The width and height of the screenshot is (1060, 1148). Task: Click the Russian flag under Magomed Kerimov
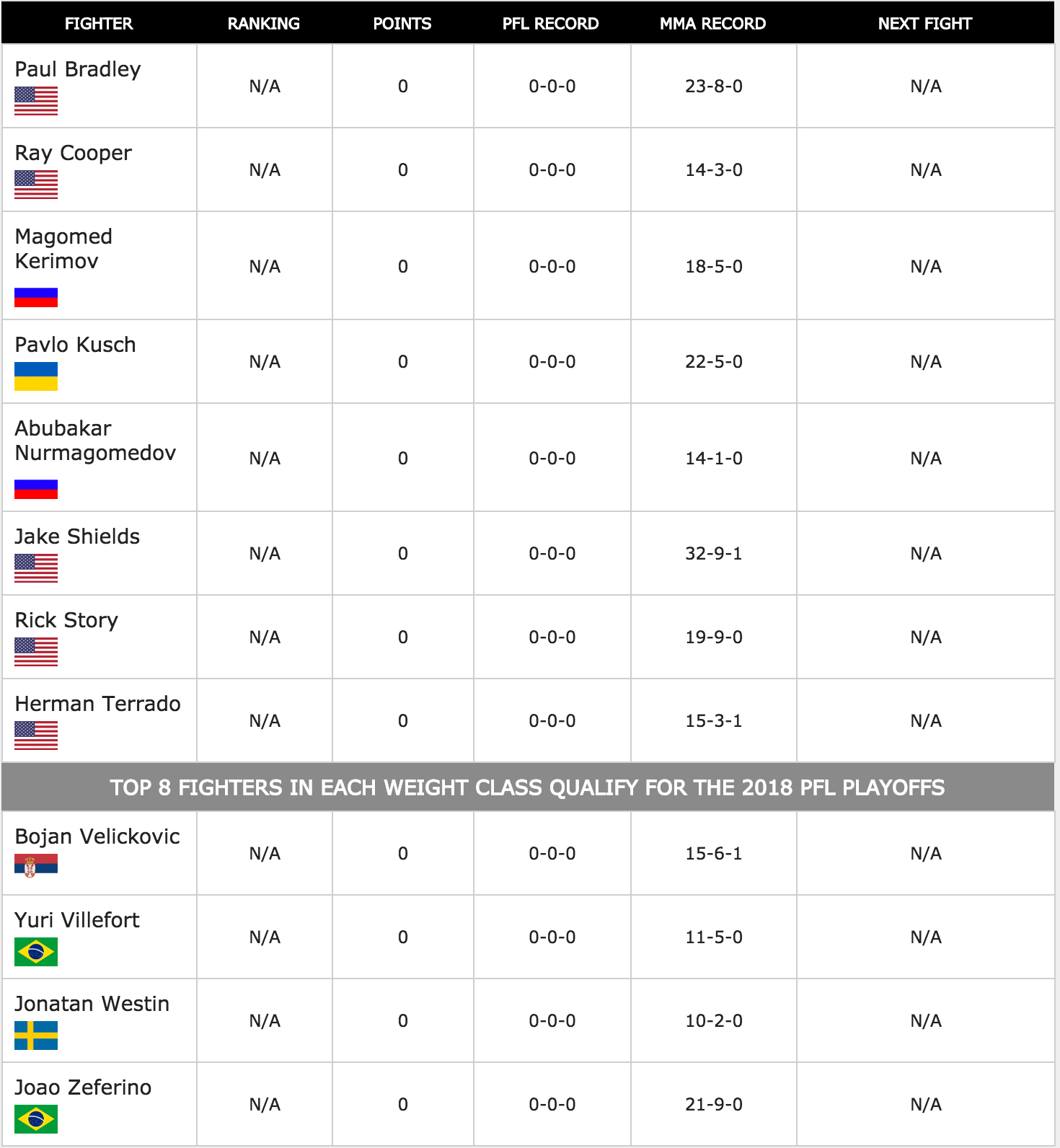pos(36,297)
